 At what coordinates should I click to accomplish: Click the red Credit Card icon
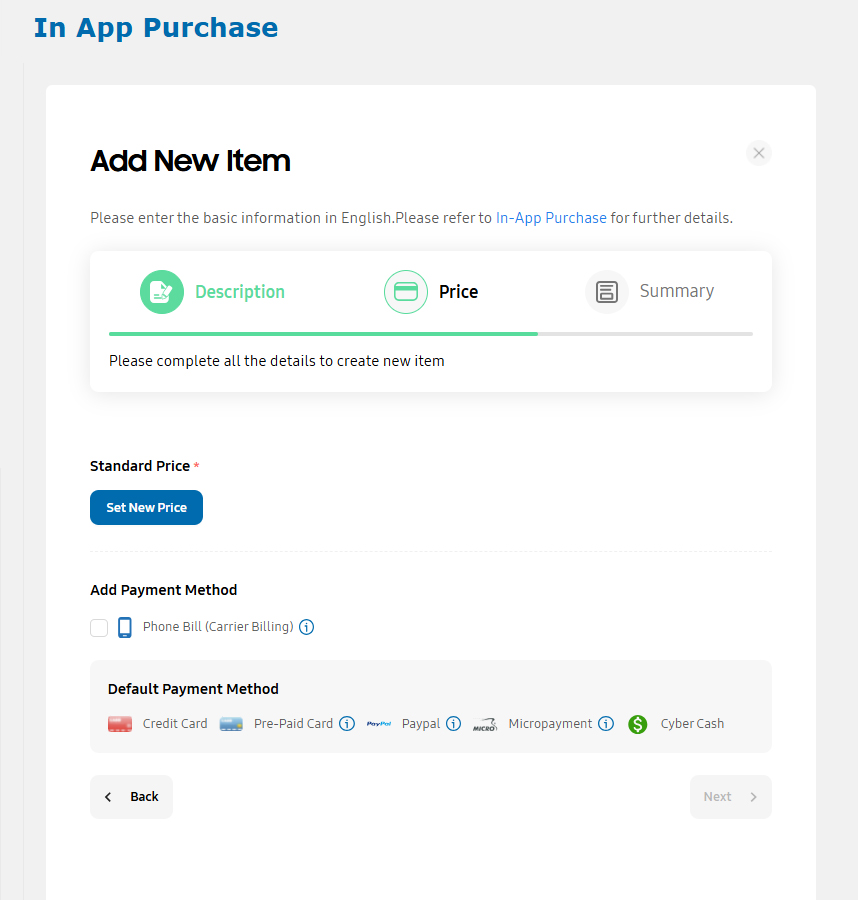(x=120, y=724)
